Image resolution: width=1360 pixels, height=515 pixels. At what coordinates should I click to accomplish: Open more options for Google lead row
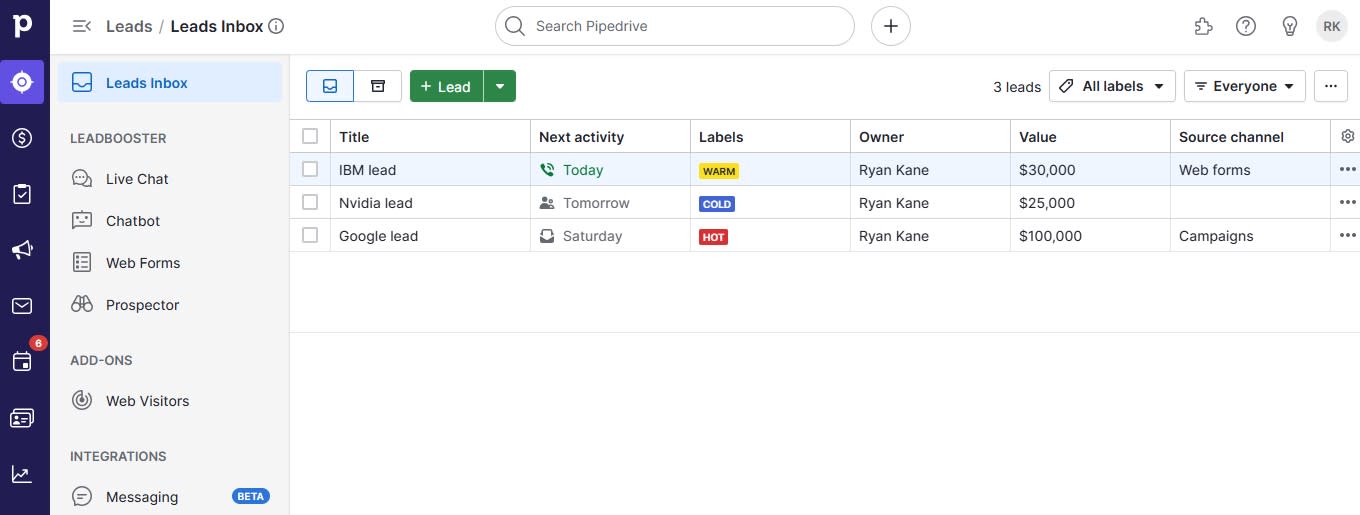pos(1347,236)
